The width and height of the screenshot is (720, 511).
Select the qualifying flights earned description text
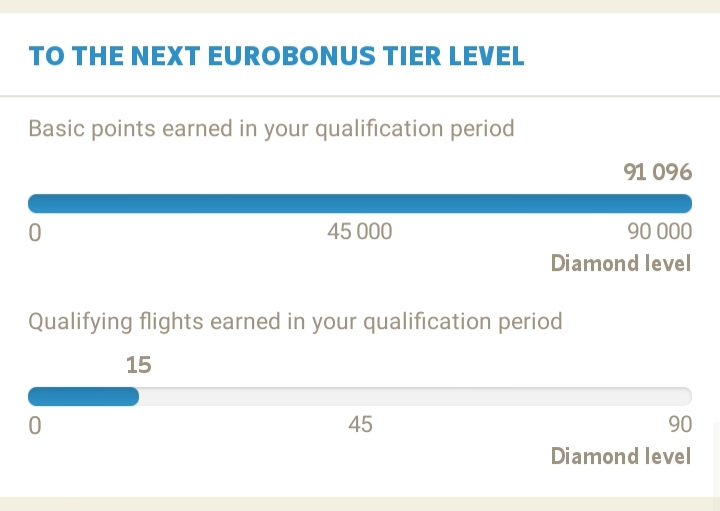coord(295,322)
